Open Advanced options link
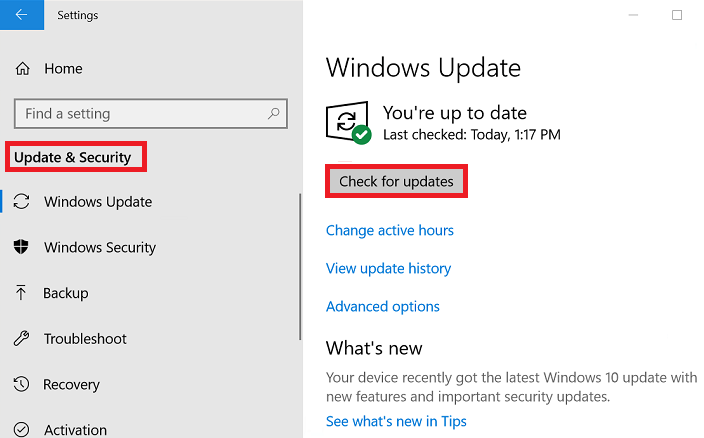Screen dimensions: 704x438 pyautogui.click(x=383, y=307)
